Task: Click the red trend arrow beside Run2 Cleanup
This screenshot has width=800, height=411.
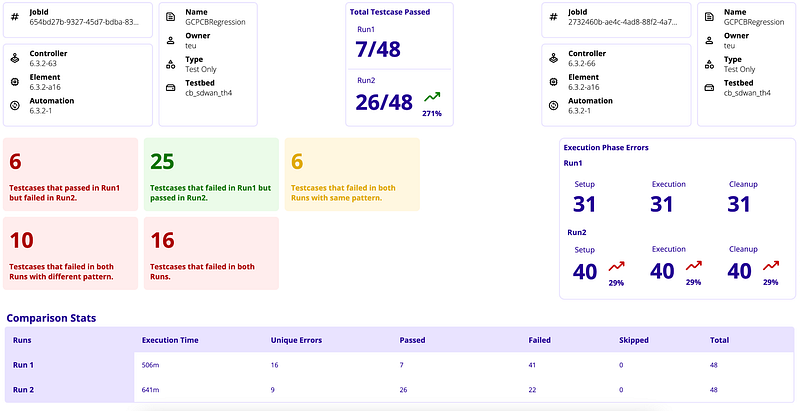Action: (771, 266)
